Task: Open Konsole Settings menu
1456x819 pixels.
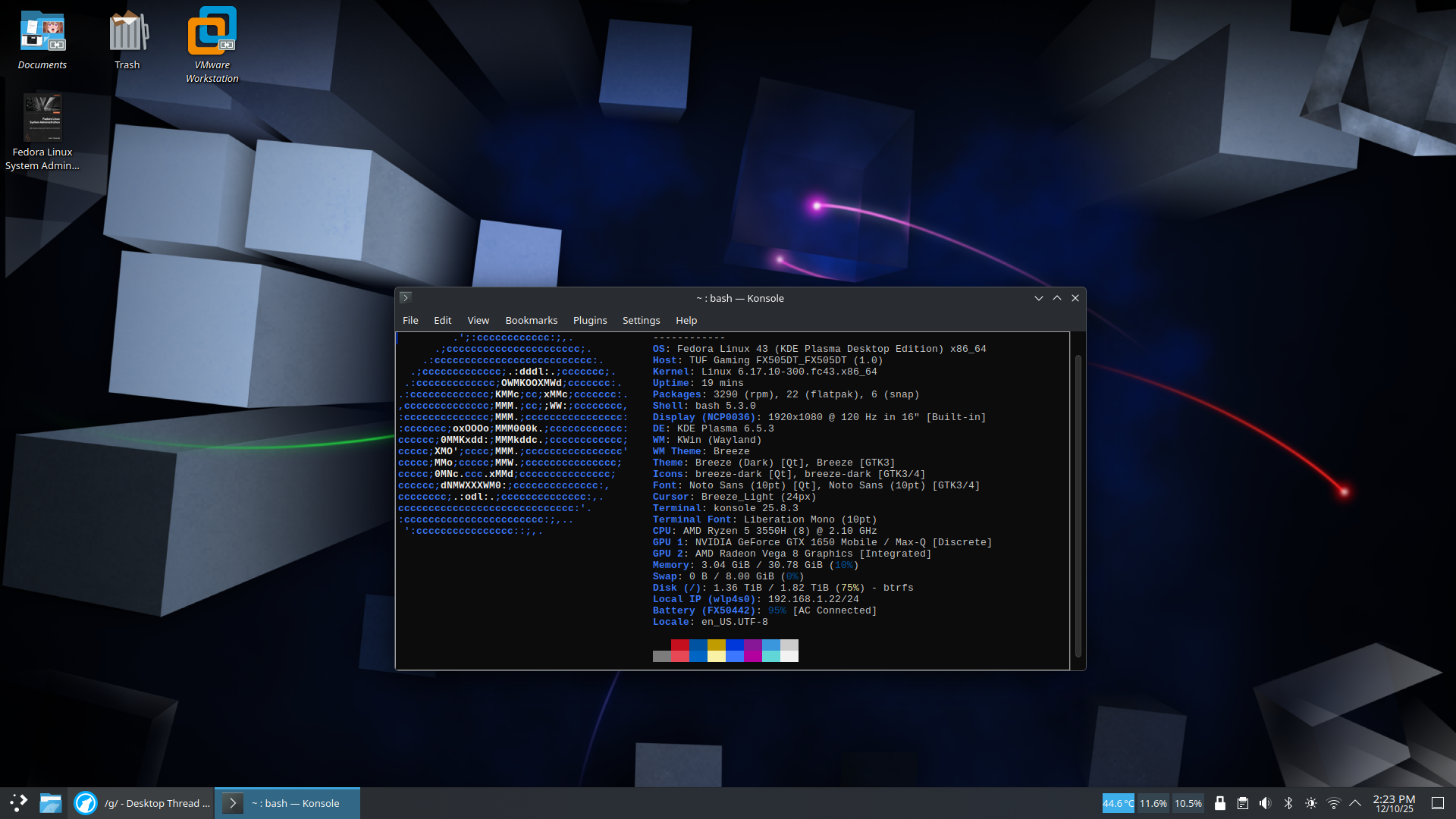Action: (641, 320)
